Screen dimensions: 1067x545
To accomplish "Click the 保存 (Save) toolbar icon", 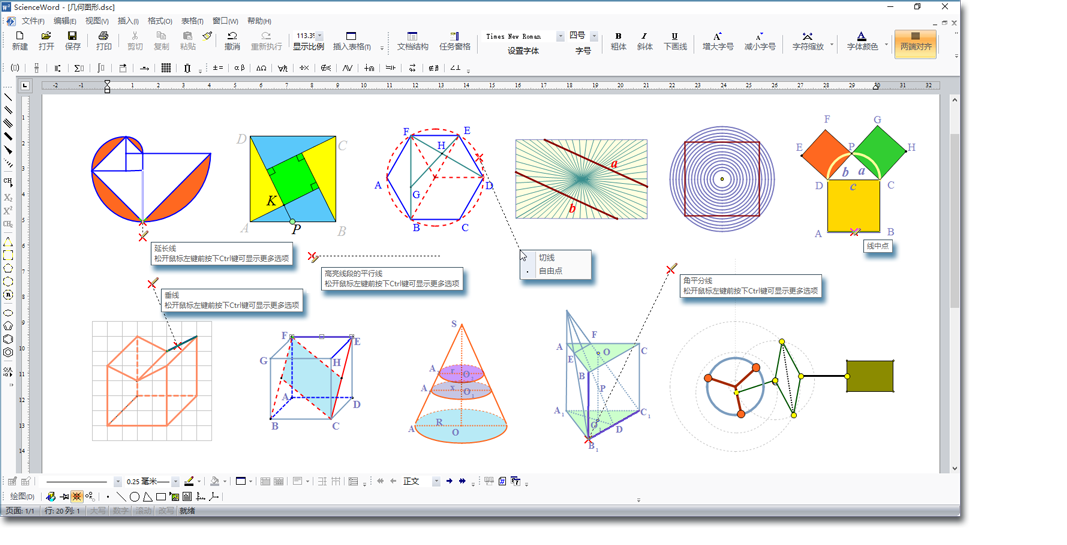I will (x=72, y=40).
